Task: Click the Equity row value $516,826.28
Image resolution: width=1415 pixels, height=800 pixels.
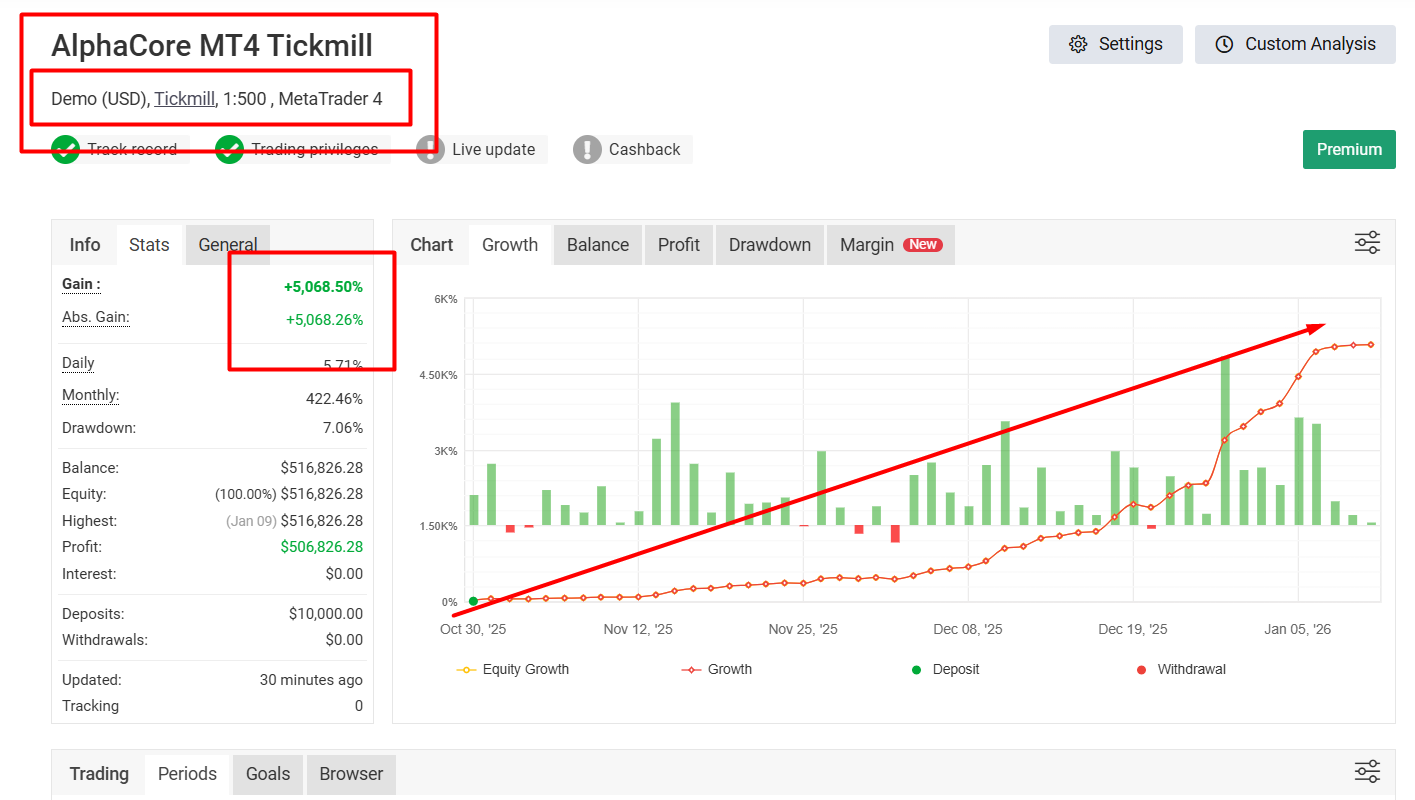Action: tap(322, 494)
